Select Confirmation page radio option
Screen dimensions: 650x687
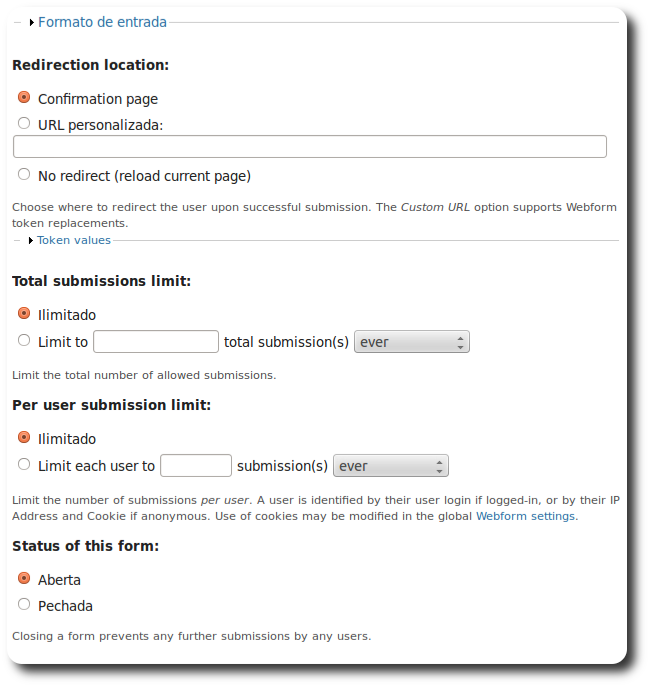[x=24, y=98]
